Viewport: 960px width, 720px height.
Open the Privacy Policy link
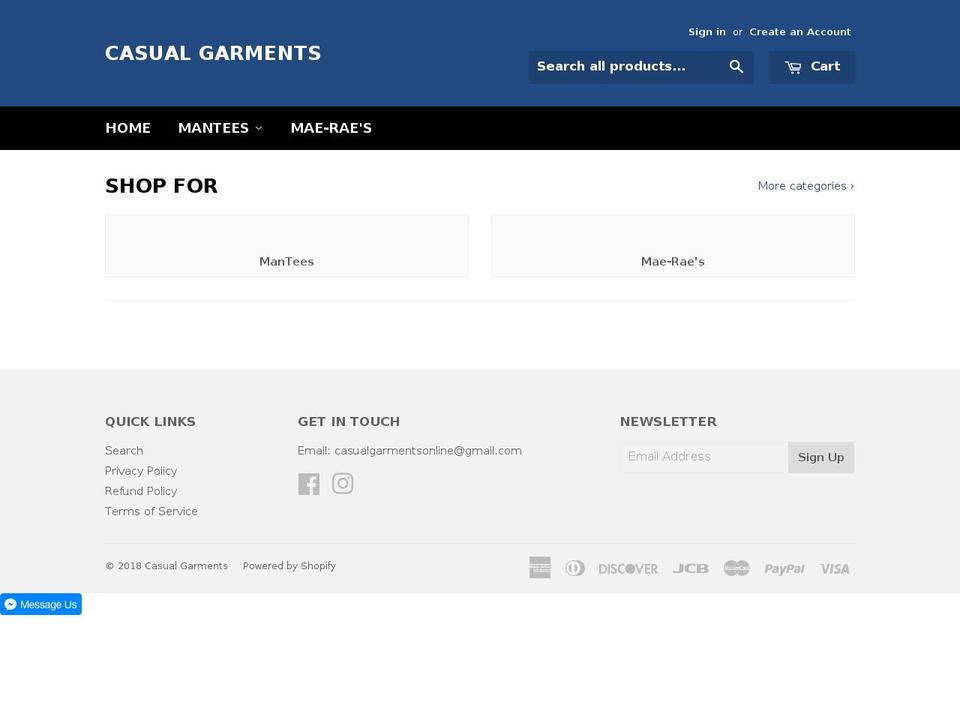[x=141, y=471]
